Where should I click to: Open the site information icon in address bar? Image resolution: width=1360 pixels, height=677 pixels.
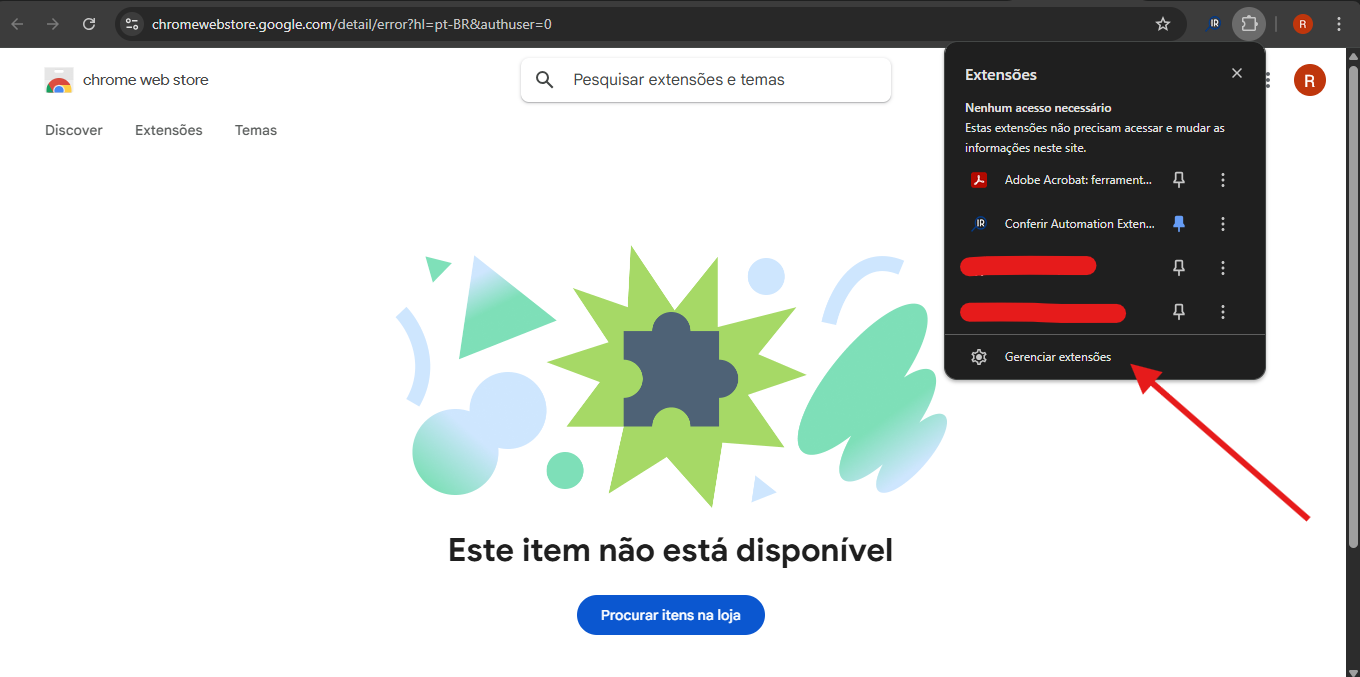[132, 24]
